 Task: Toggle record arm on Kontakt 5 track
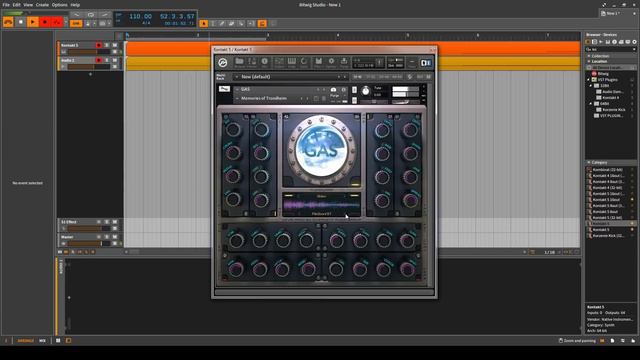[99, 45]
